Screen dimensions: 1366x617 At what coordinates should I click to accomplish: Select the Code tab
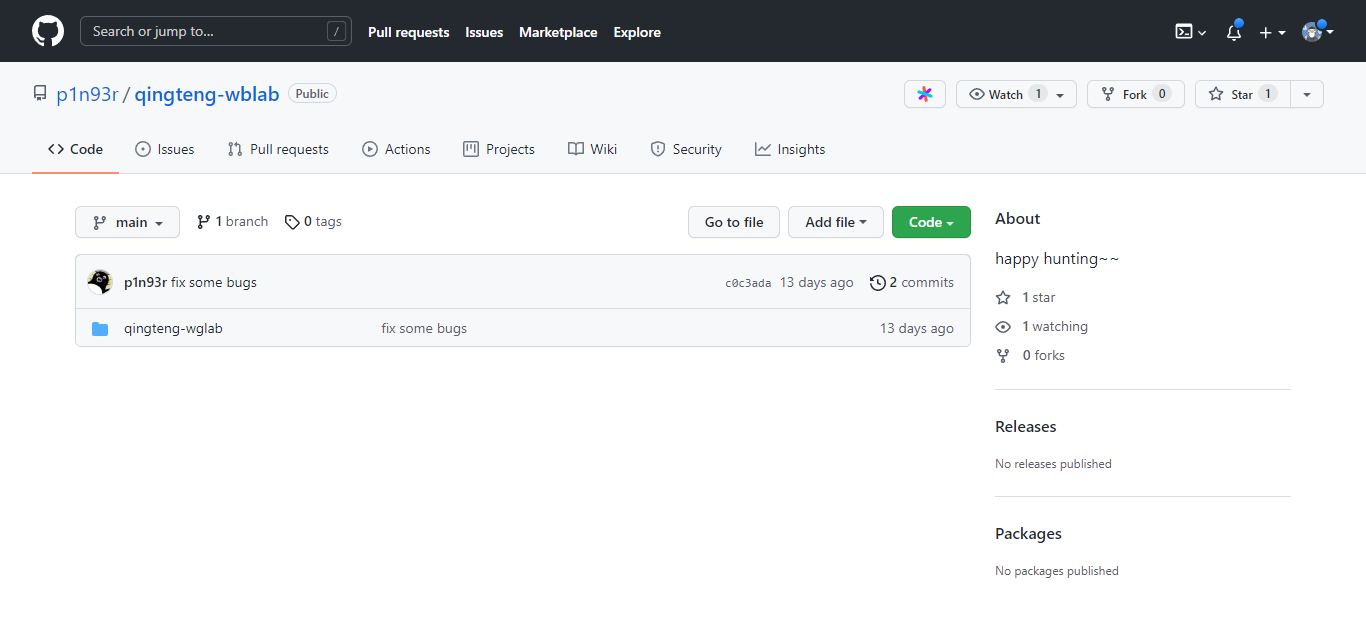point(76,149)
